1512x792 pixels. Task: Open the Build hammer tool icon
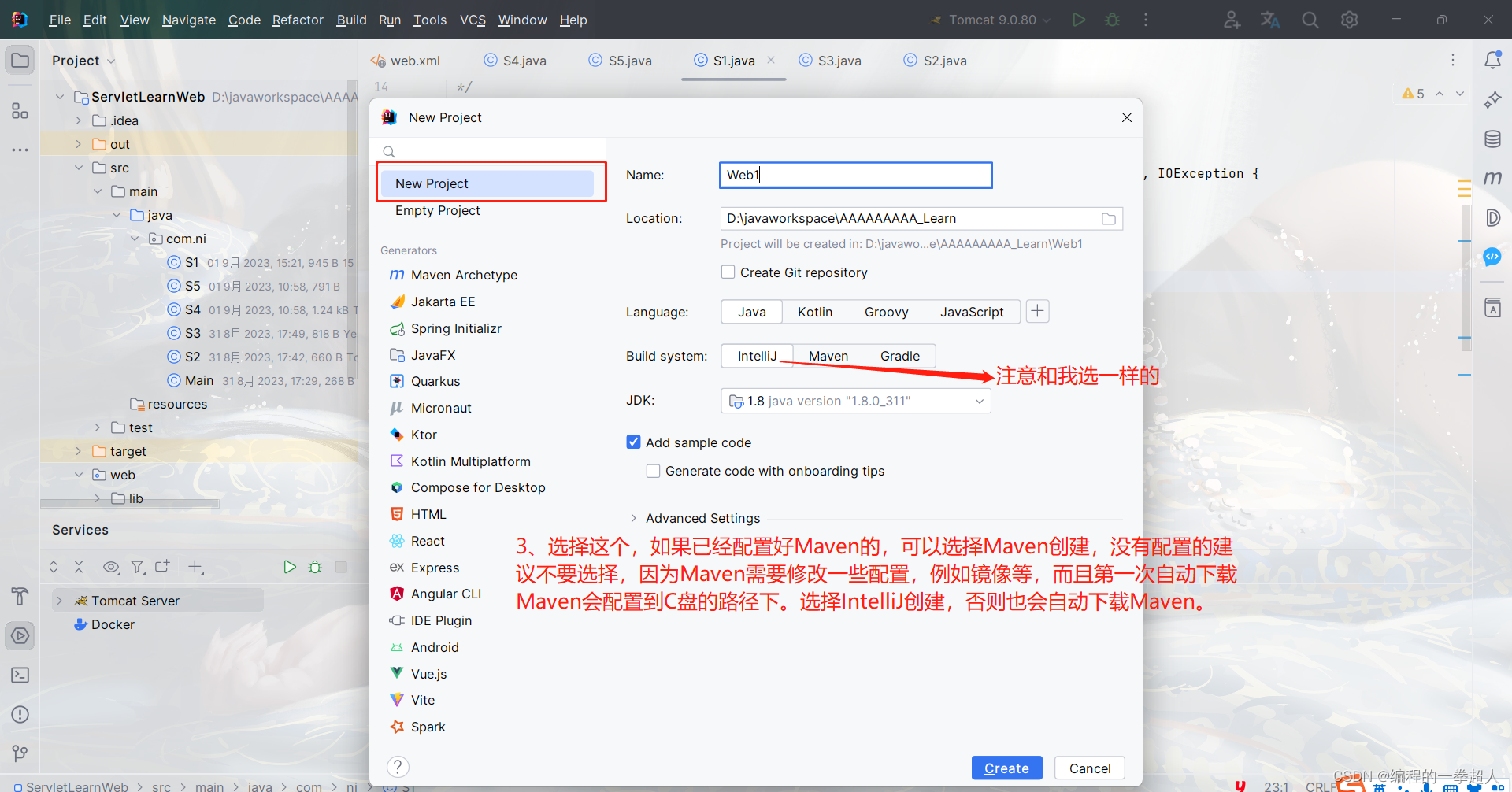click(20, 597)
